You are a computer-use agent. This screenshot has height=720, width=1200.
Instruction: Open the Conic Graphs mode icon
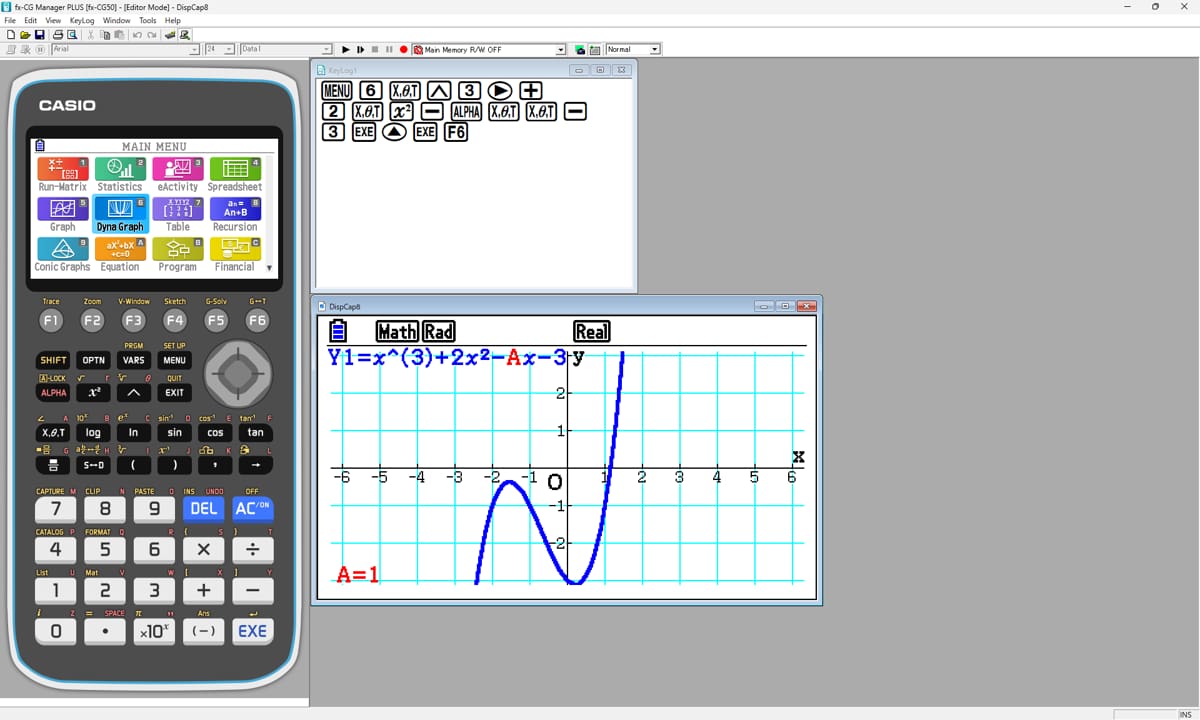(x=62, y=252)
